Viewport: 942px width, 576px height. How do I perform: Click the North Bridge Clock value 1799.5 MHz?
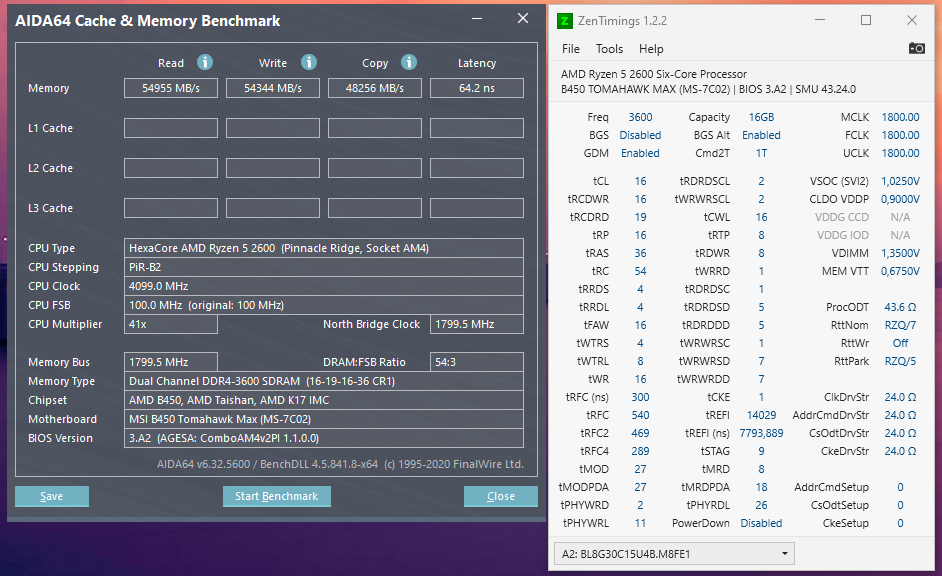point(477,324)
